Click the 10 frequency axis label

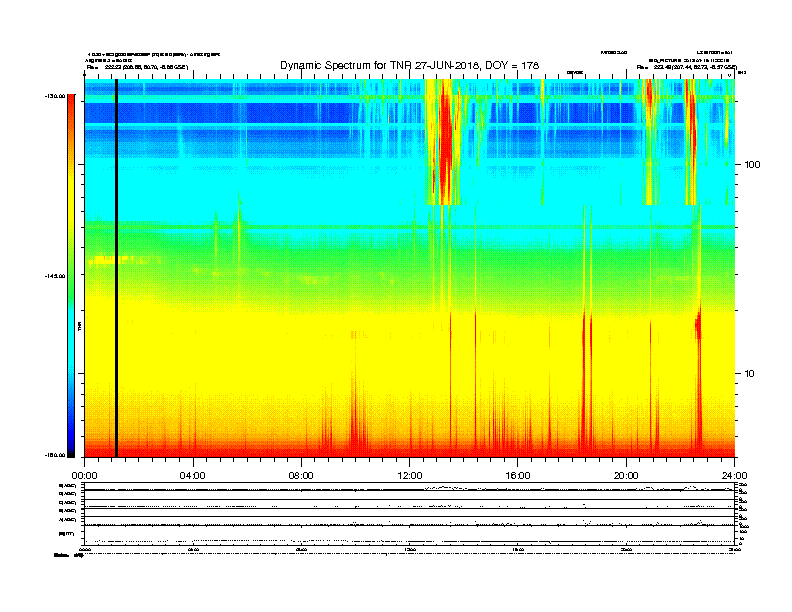(x=750, y=374)
